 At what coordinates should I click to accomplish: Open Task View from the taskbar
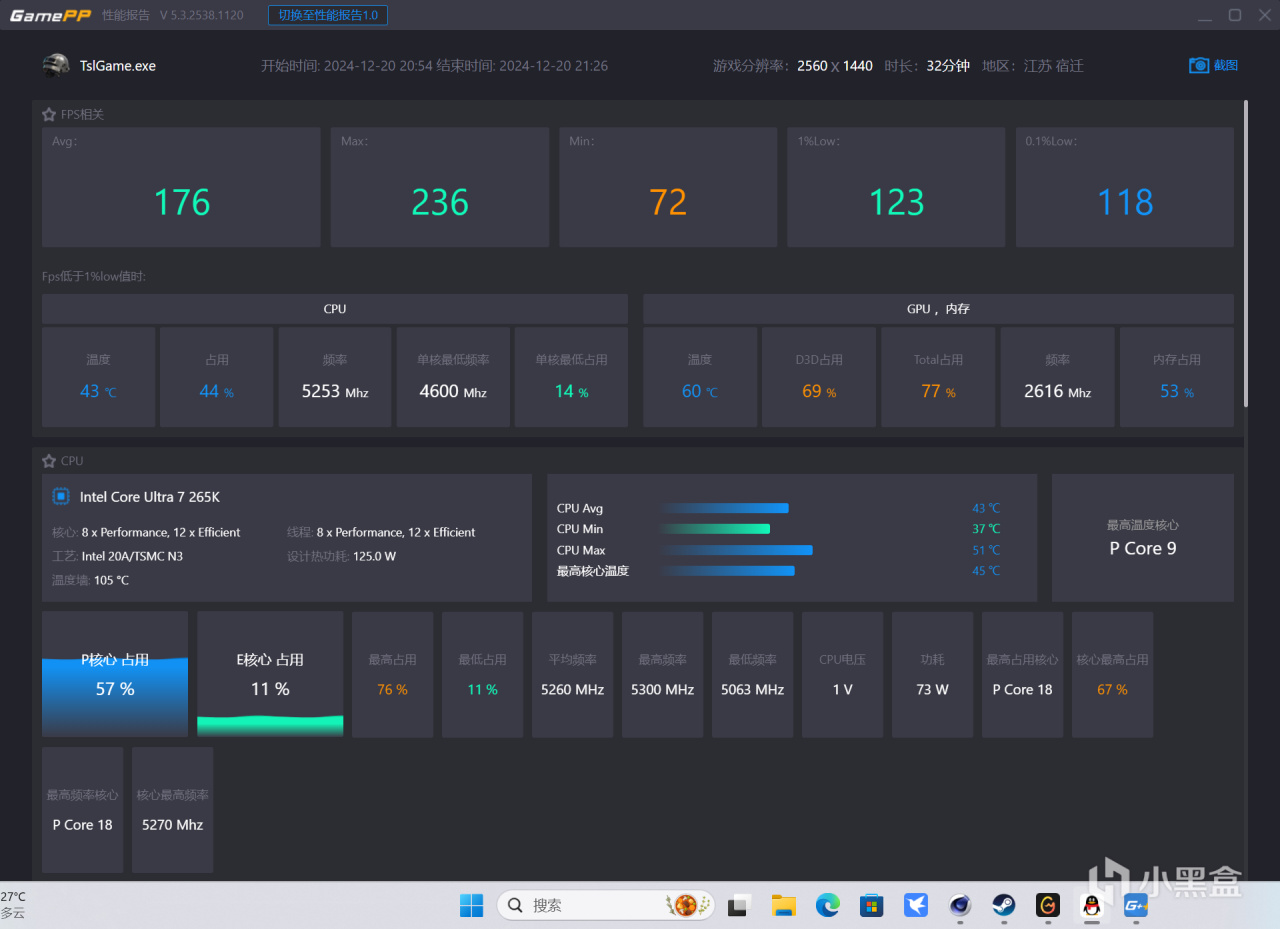(x=739, y=905)
